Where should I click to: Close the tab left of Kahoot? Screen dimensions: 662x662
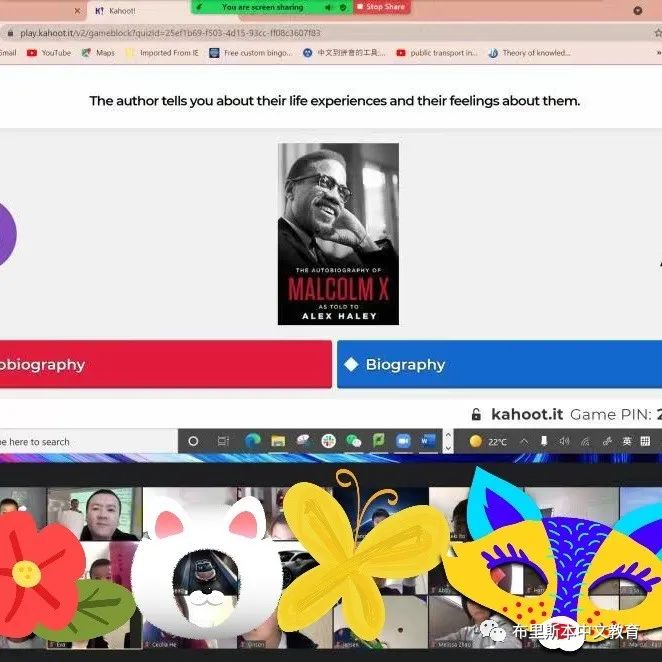[77, 11]
